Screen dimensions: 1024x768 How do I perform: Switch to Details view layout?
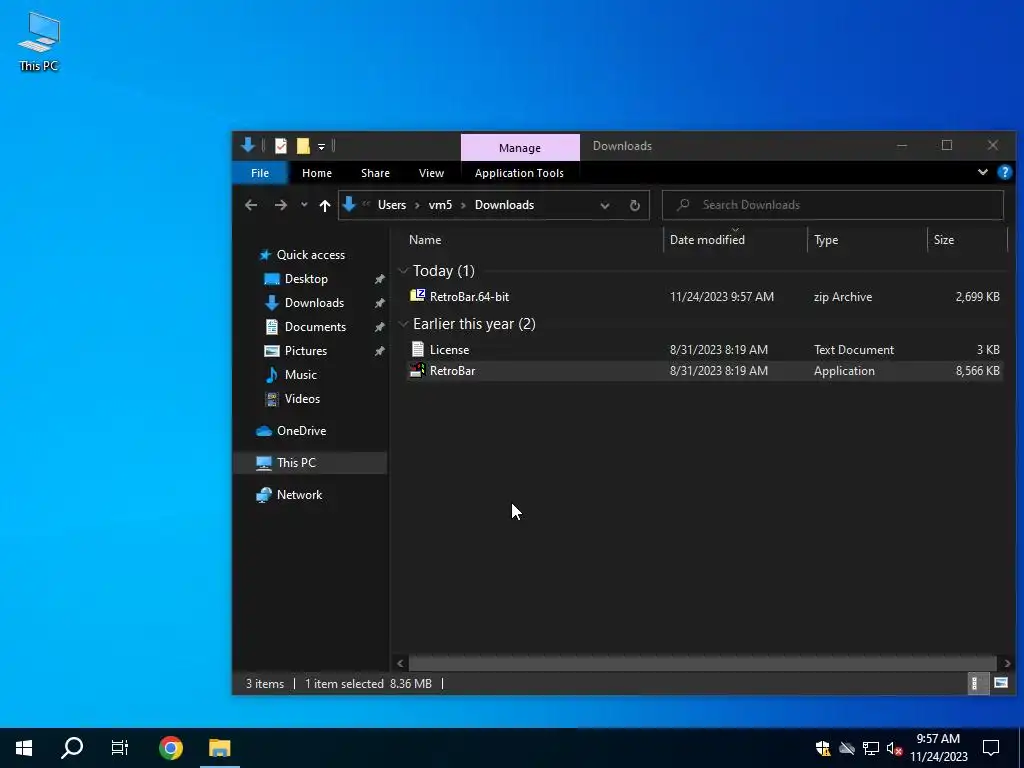[976, 684]
